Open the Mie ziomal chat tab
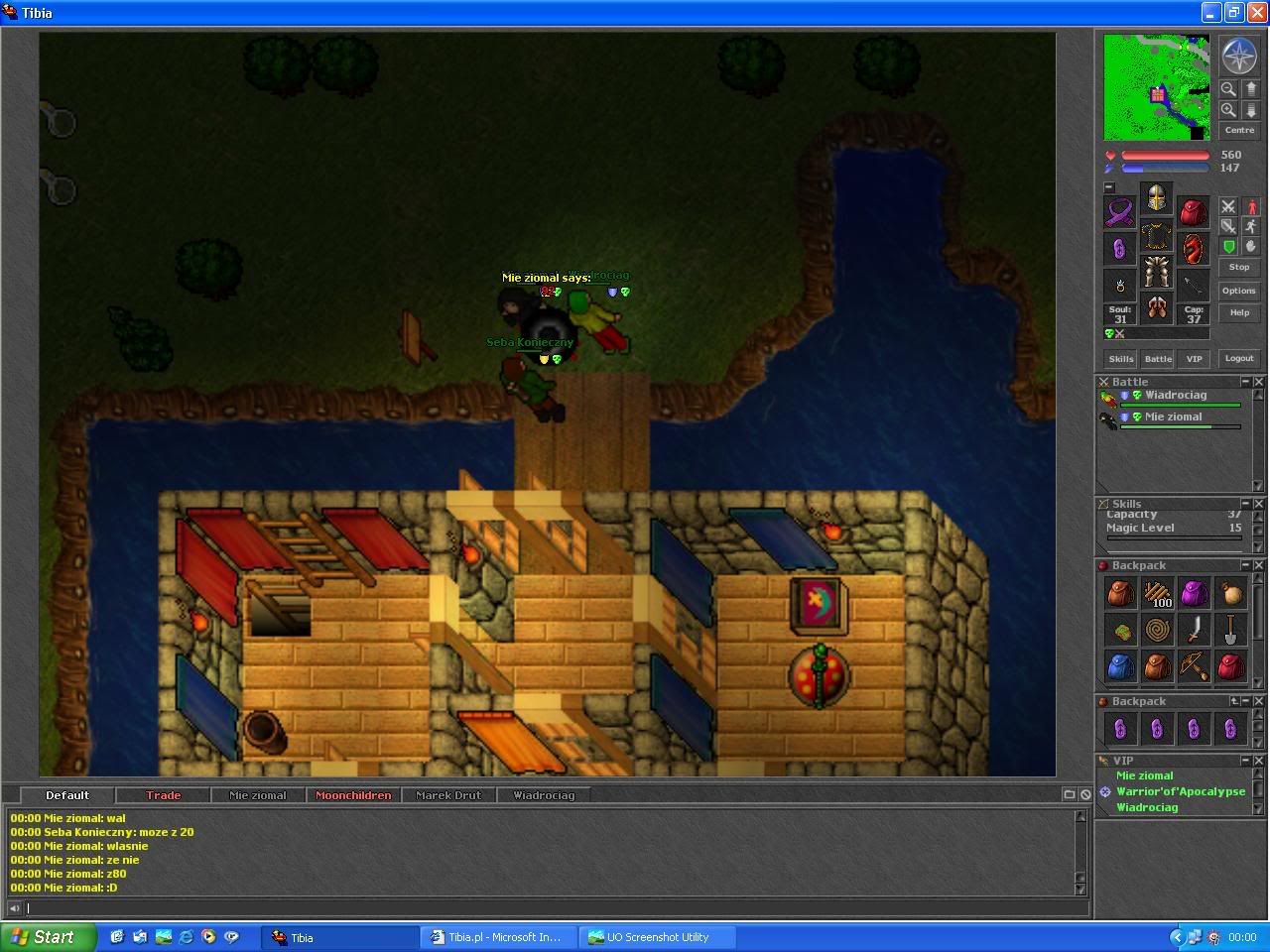 coord(258,795)
